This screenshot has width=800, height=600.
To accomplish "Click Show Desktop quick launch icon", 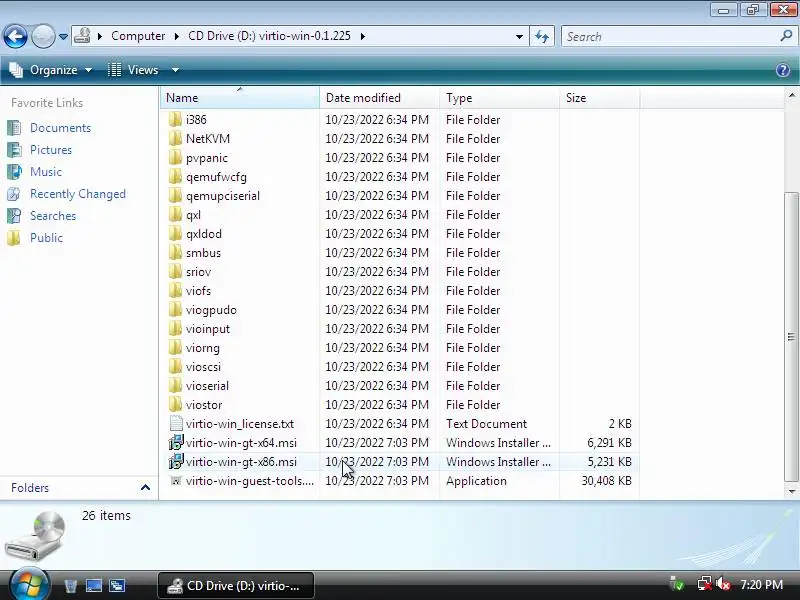I will click(94, 586).
